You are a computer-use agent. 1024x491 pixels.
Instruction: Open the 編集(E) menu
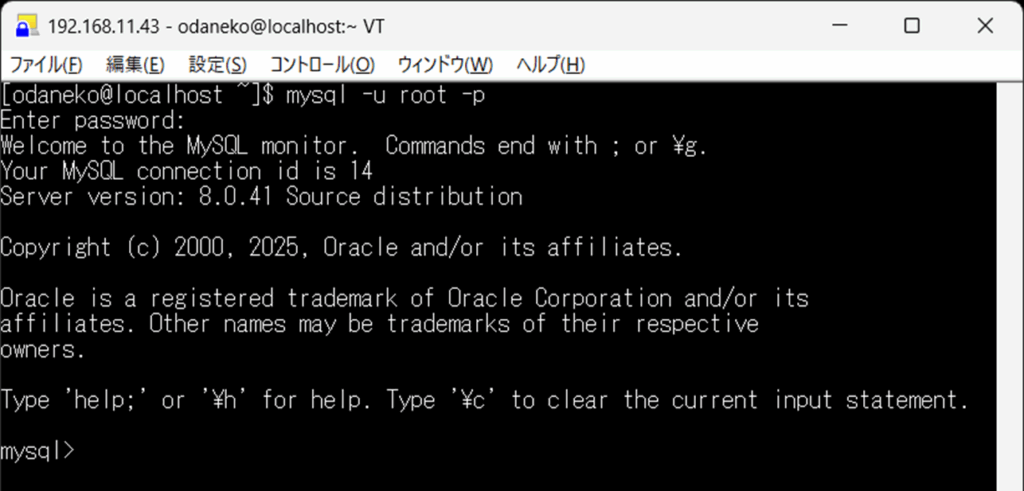[x=135, y=65]
